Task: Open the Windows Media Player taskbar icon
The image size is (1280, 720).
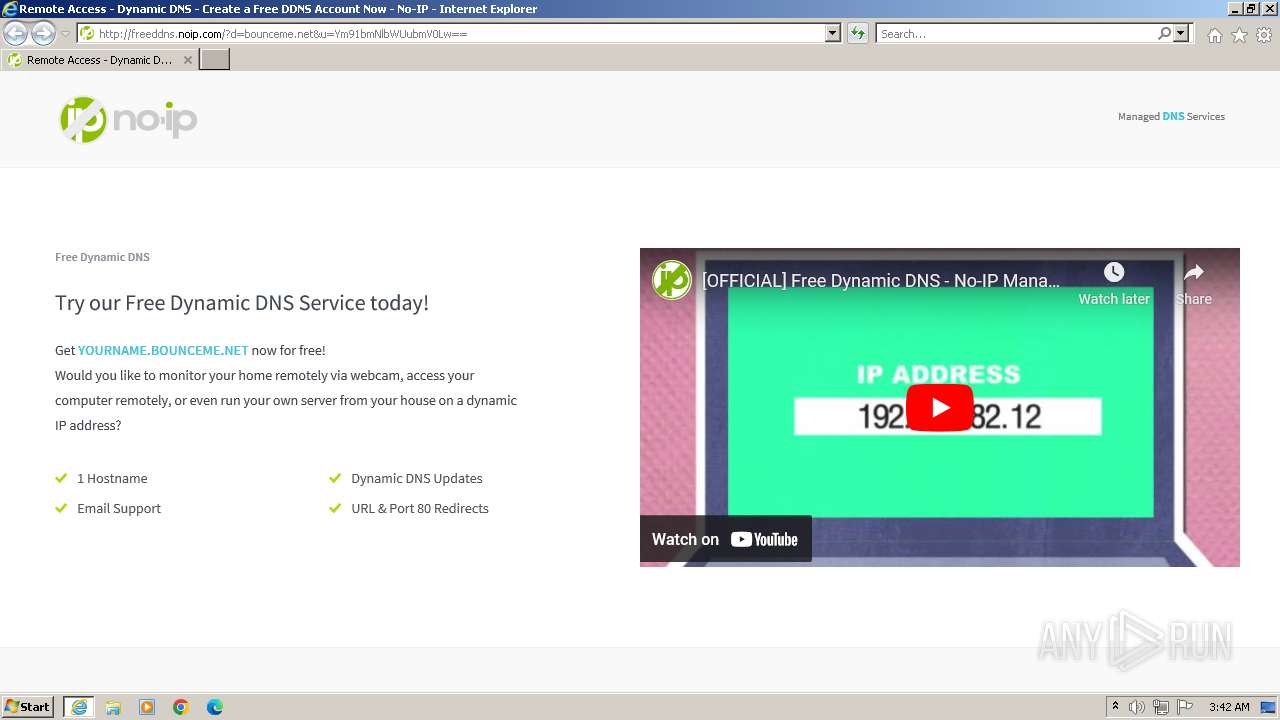Action: pos(147,707)
